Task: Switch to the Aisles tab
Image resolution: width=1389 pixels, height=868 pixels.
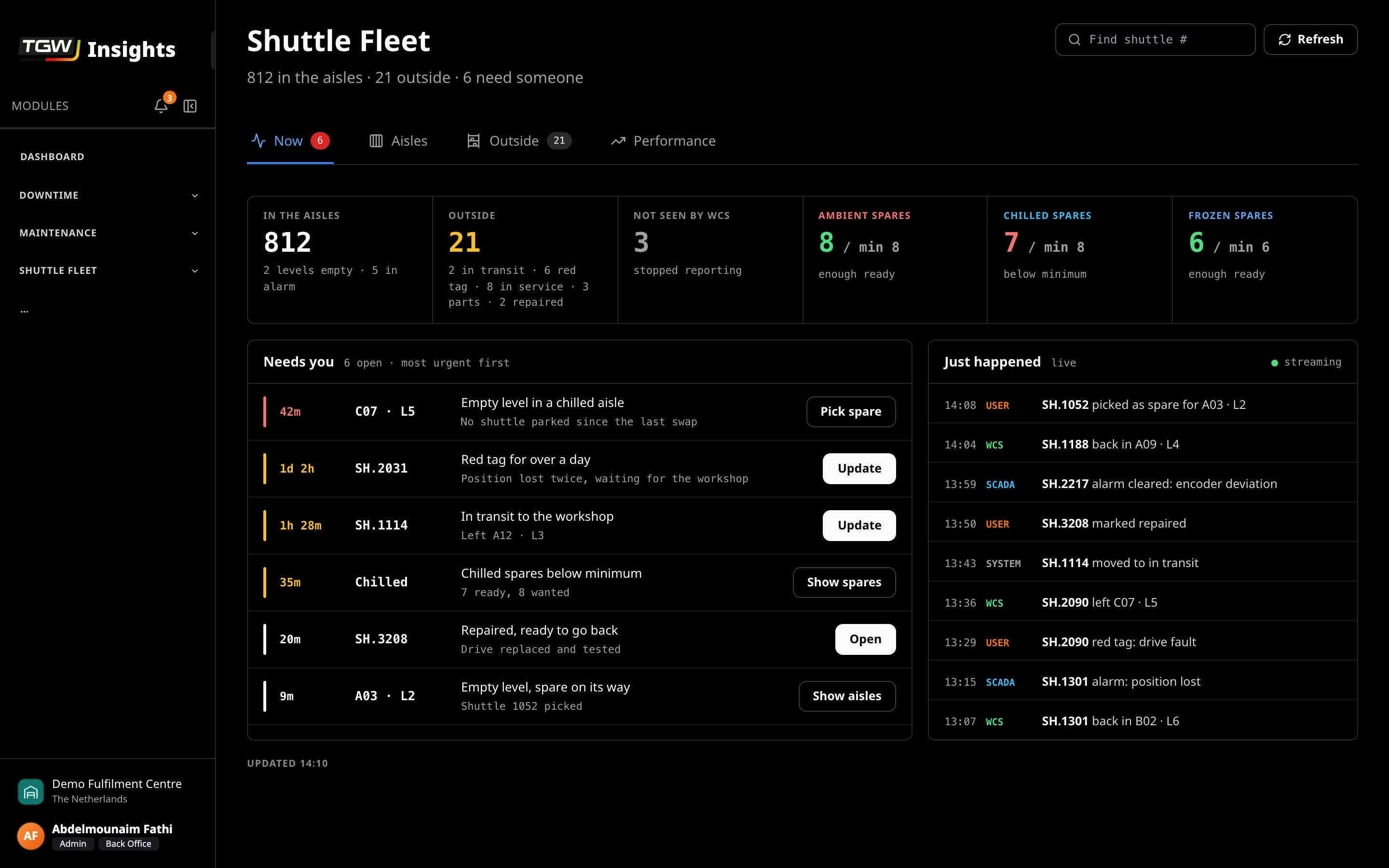Action: click(398, 141)
